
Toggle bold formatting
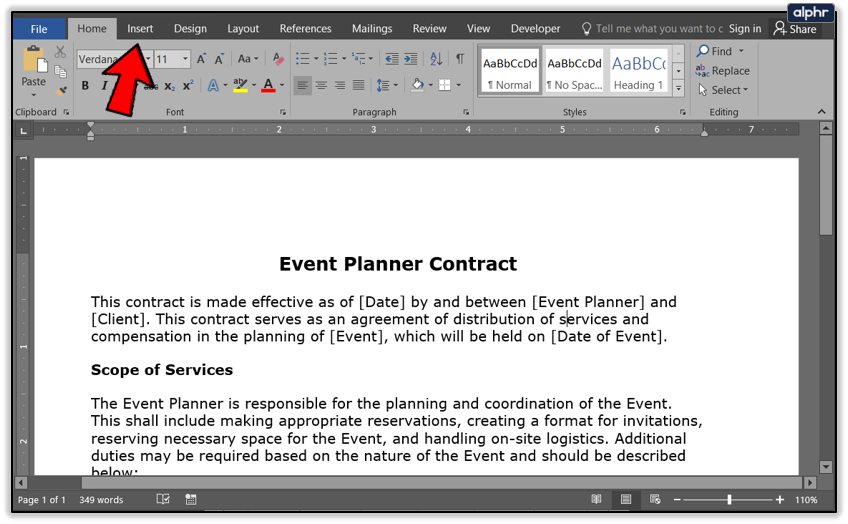pyautogui.click(x=85, y=85)
